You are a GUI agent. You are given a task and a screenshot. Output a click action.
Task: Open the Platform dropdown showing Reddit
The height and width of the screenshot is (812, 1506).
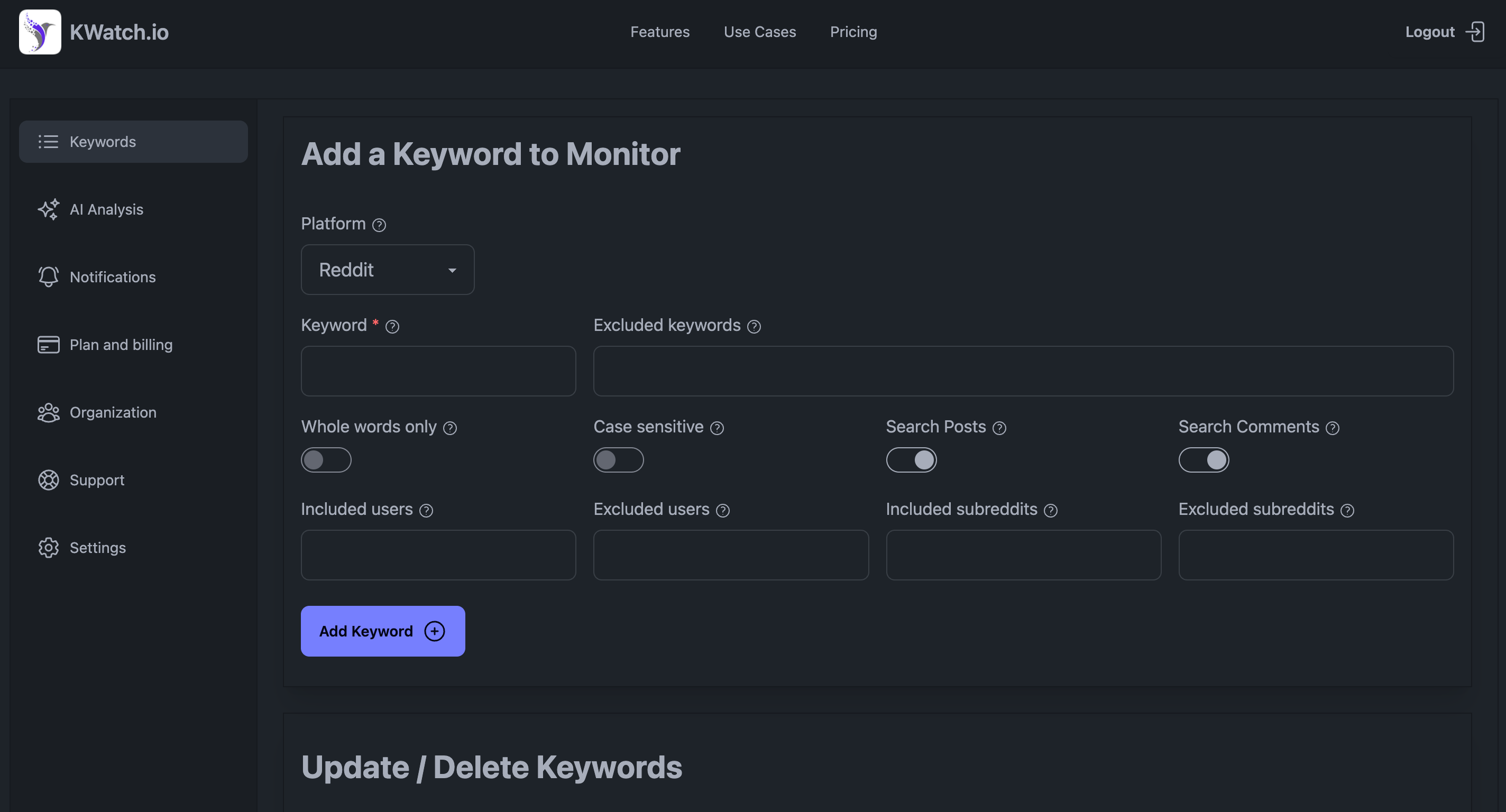[x=388, y=270]
